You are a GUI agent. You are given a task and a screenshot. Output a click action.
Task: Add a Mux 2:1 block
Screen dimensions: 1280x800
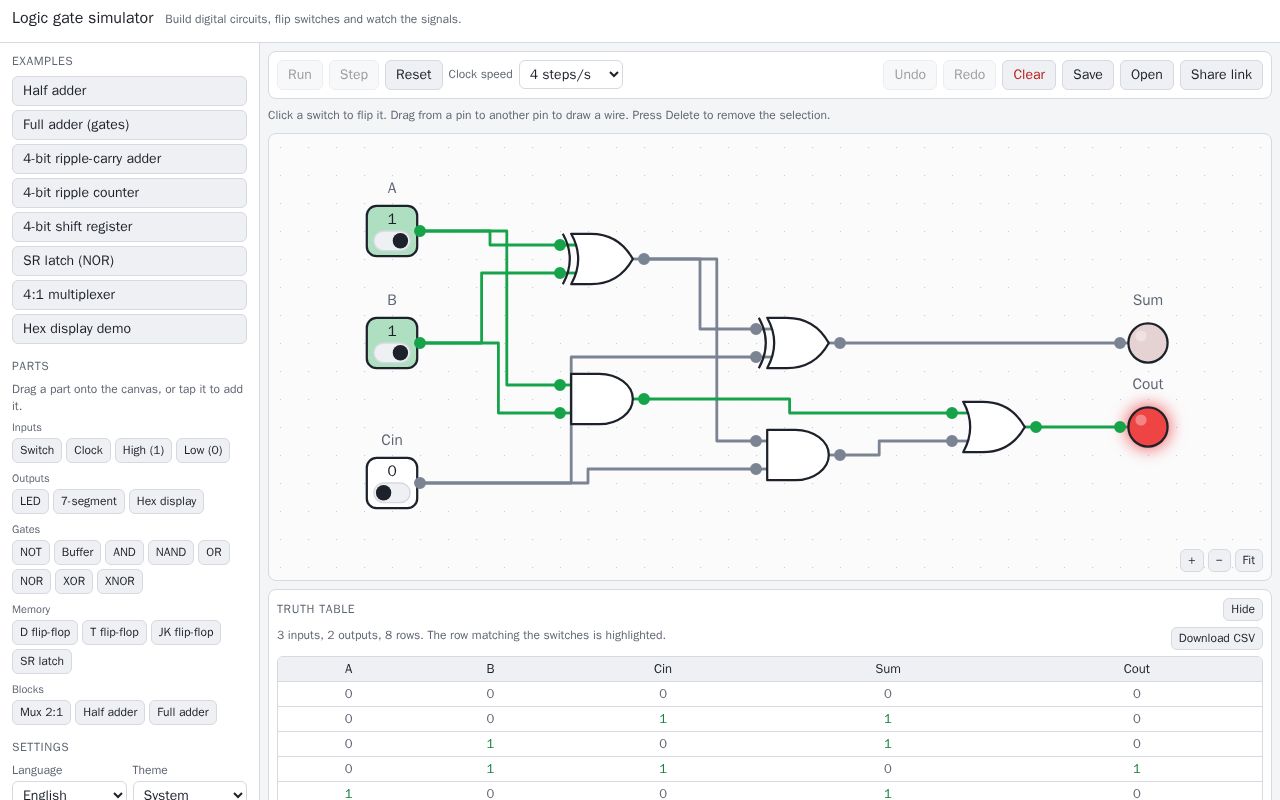[x=41, y=712]
